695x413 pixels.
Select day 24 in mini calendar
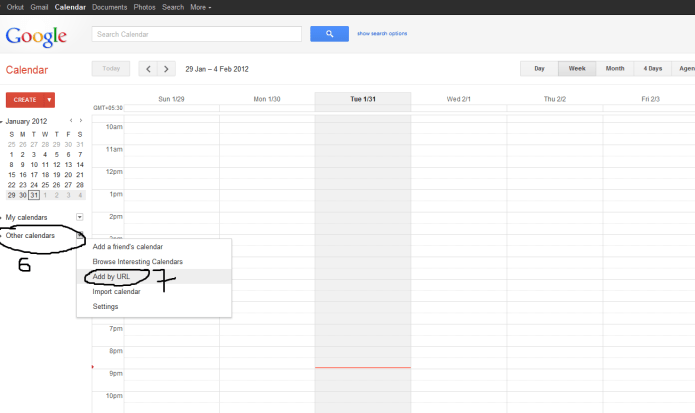tap(34, 185)
